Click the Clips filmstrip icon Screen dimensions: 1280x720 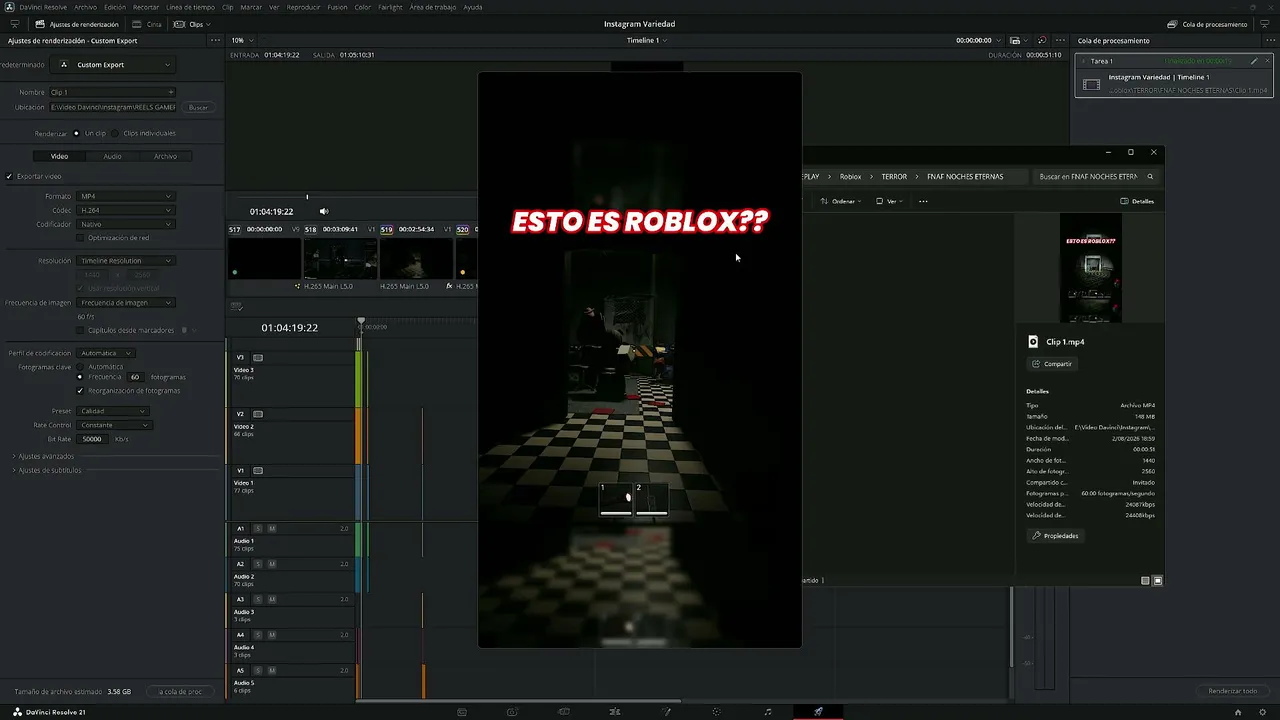point(179,24)
